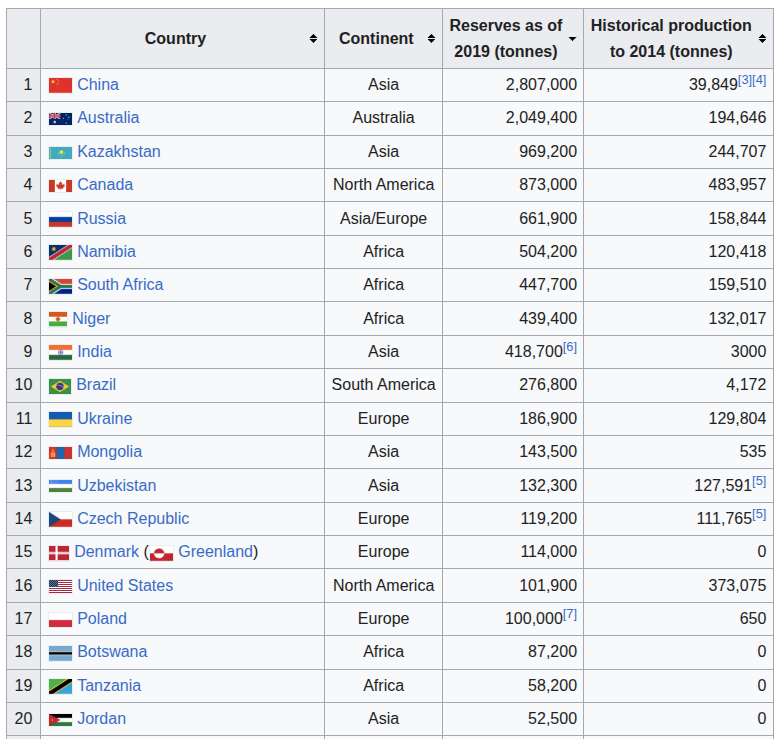Open footnote 7 next to Poland reserves

570,614
